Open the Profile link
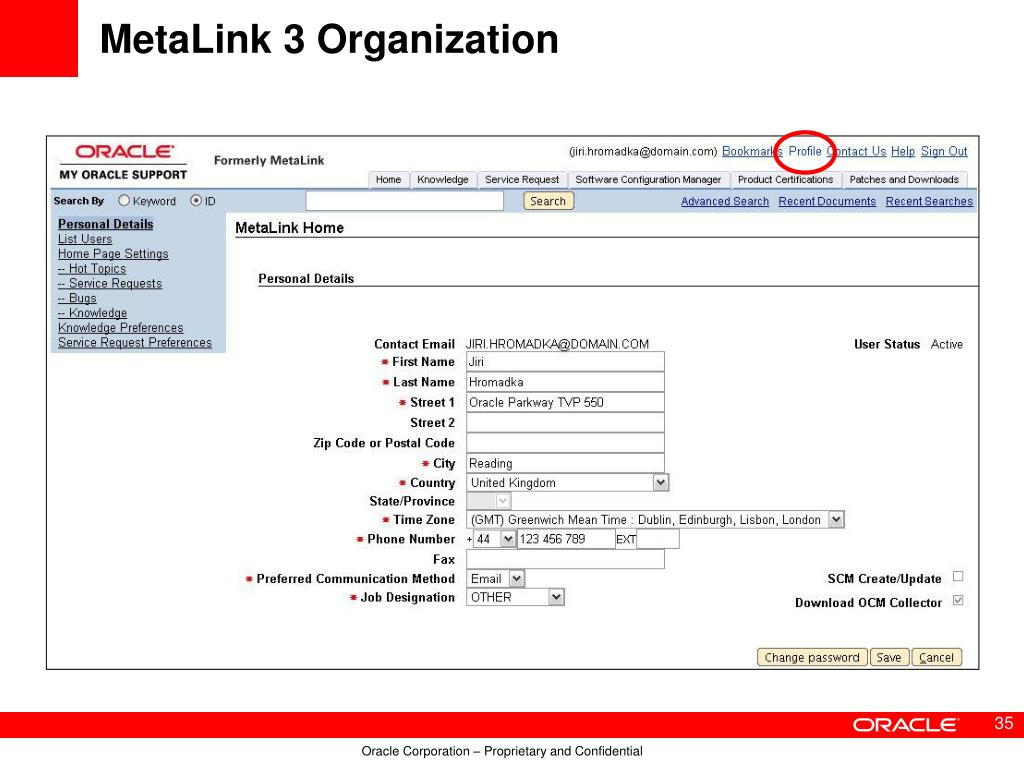Image resolution: width=1024 pixels, height=768 pixels. coord(805,152)
